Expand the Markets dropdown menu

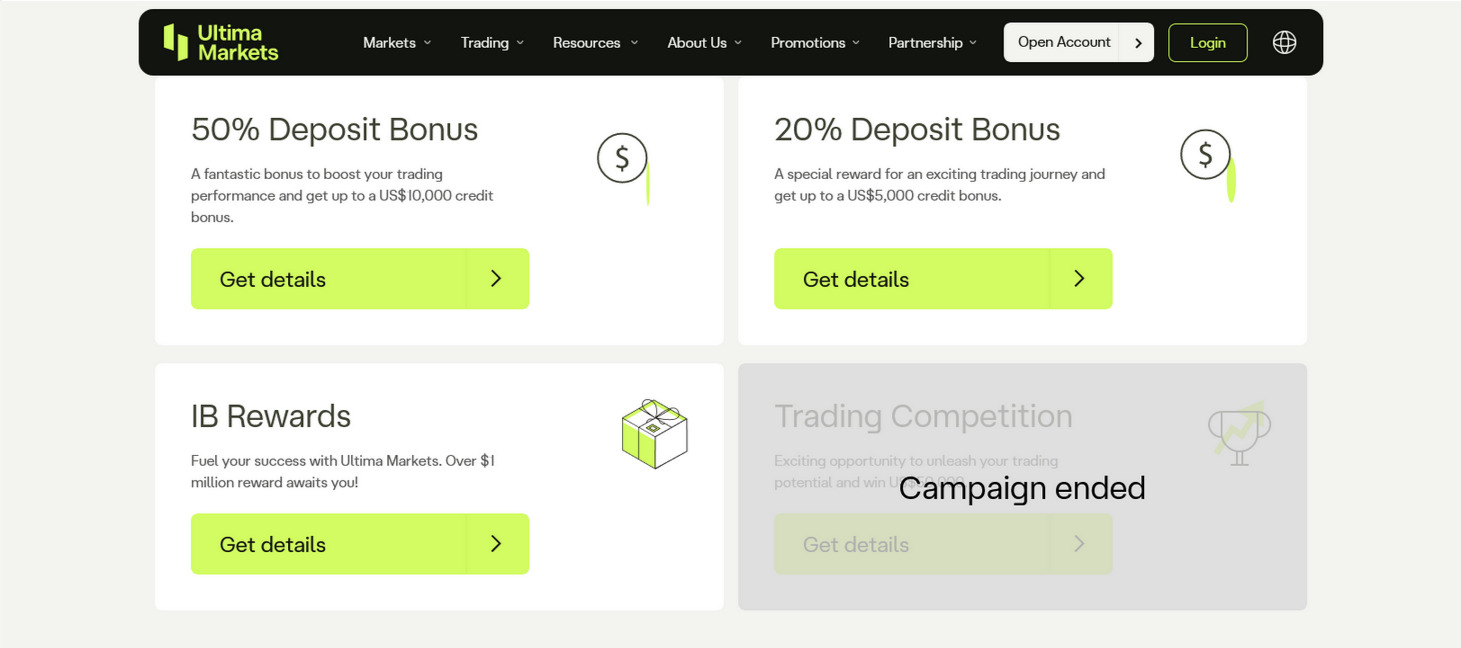(397, 43)
